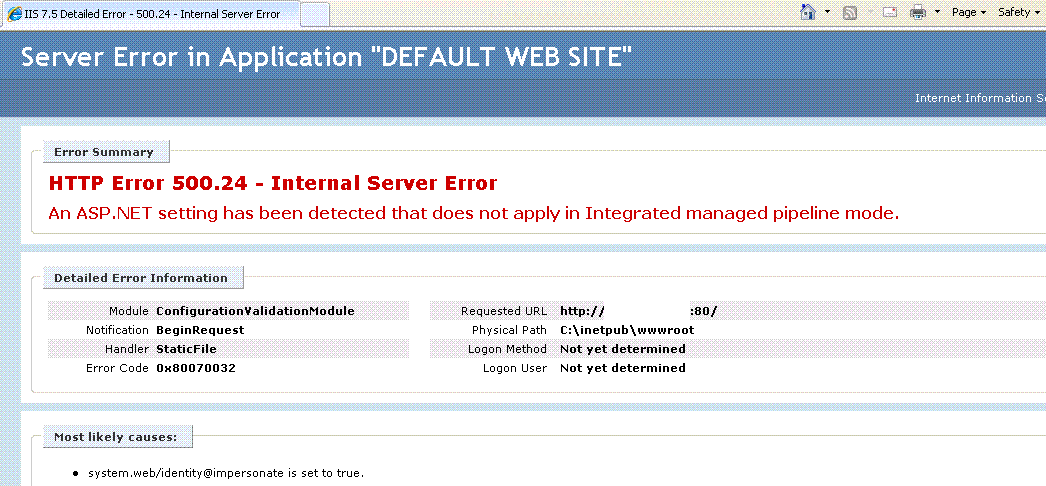Screen dimensions: 1046x486
Task: Click the Requested URL value
Action: (638, 311)
